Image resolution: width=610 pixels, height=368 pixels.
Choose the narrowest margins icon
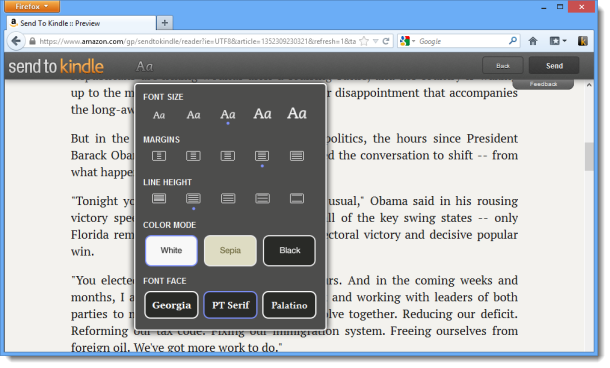[297, 156]
